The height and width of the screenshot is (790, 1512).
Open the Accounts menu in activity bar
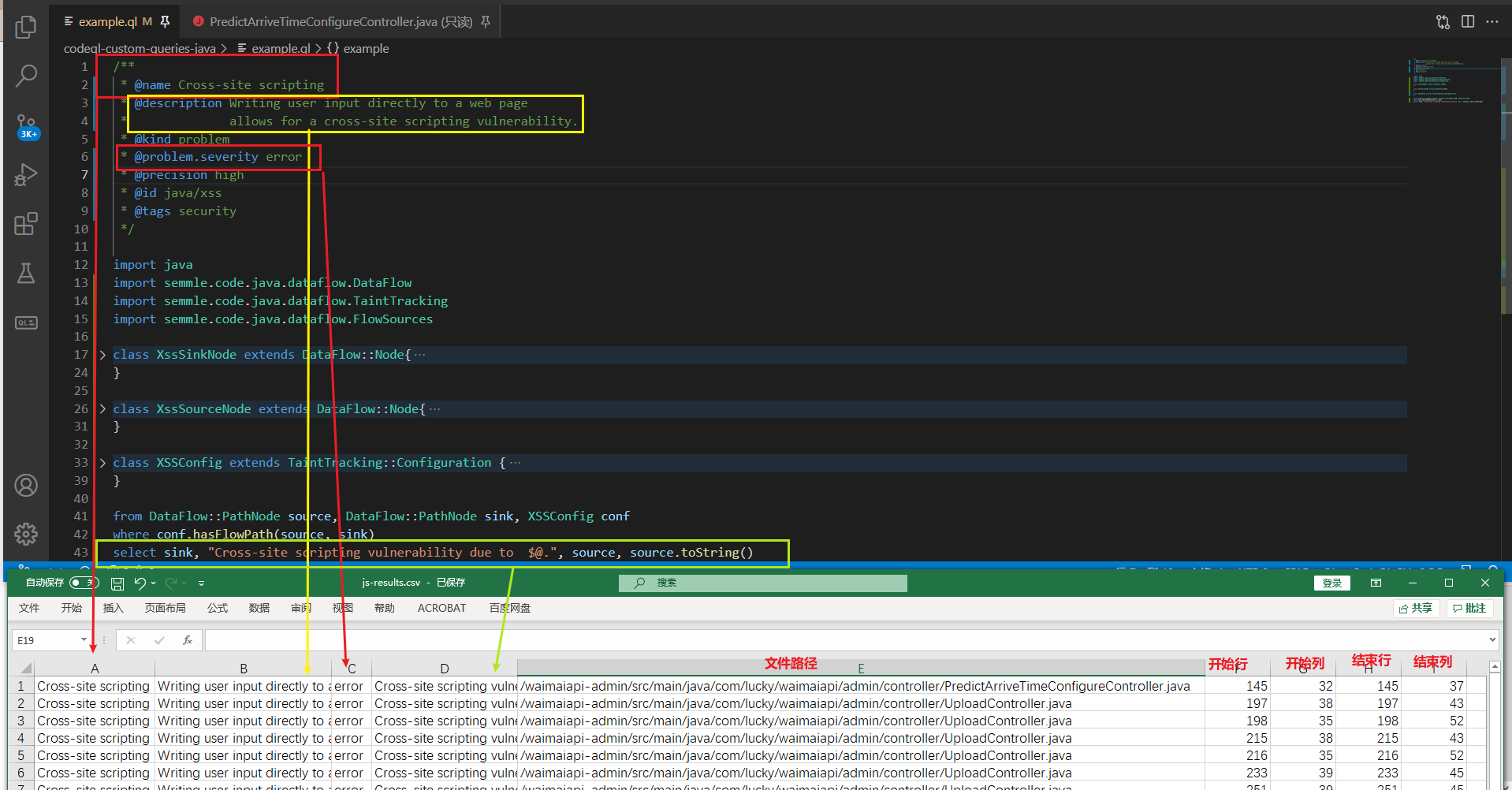pos(26,485)
